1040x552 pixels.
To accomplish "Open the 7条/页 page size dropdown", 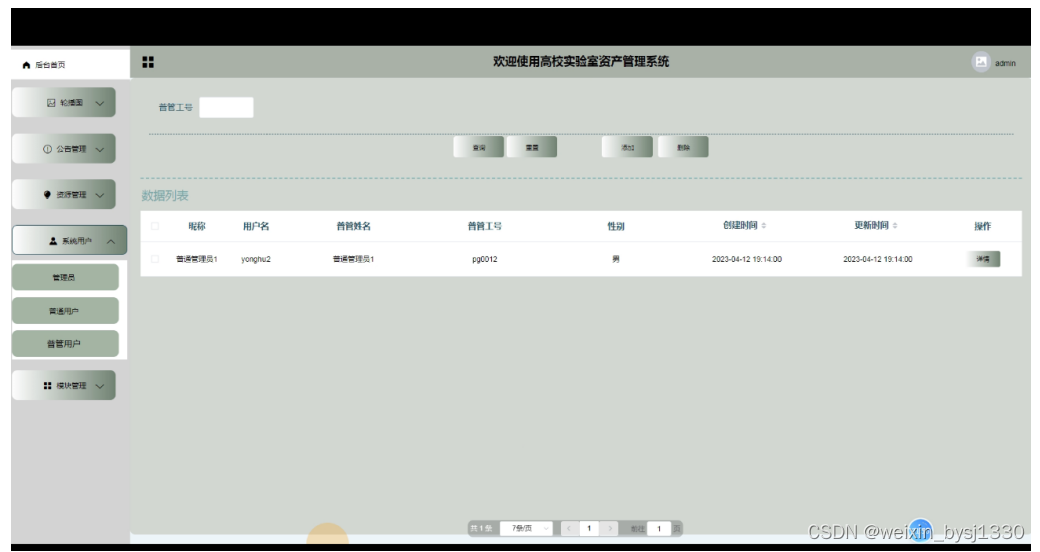I will point(526,529).
